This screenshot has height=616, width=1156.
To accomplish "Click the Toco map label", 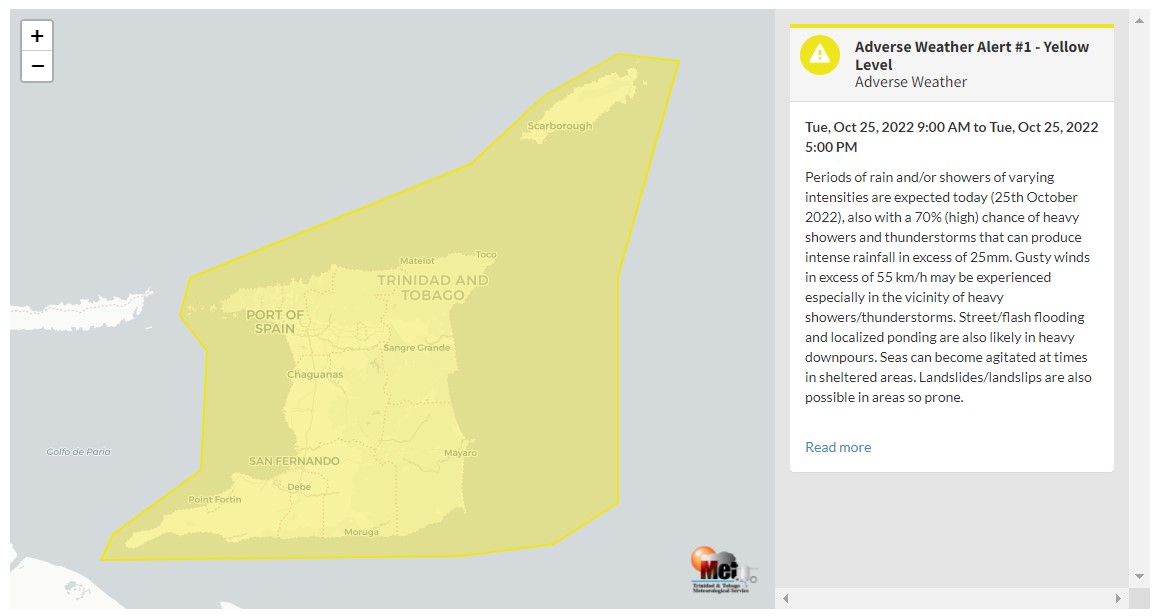I will pos(486,255).
